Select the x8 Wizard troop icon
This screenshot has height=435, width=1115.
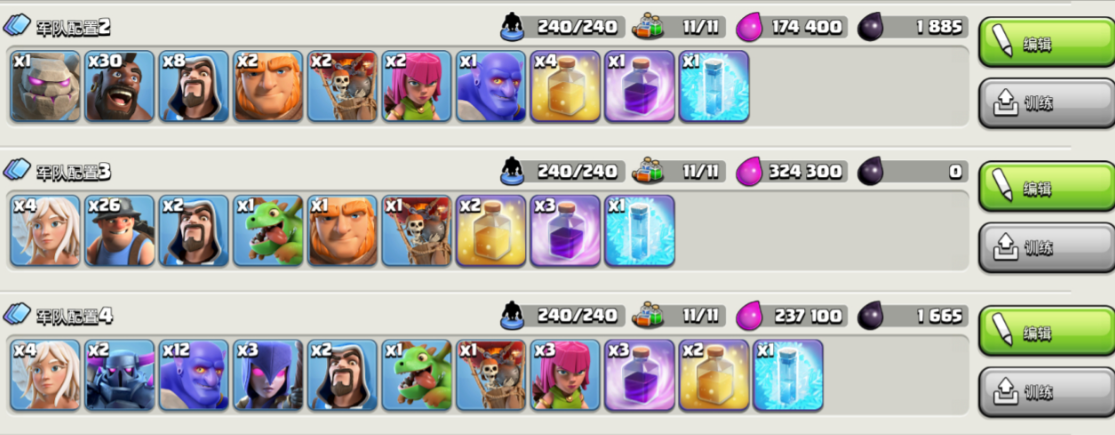click(194, 86)
